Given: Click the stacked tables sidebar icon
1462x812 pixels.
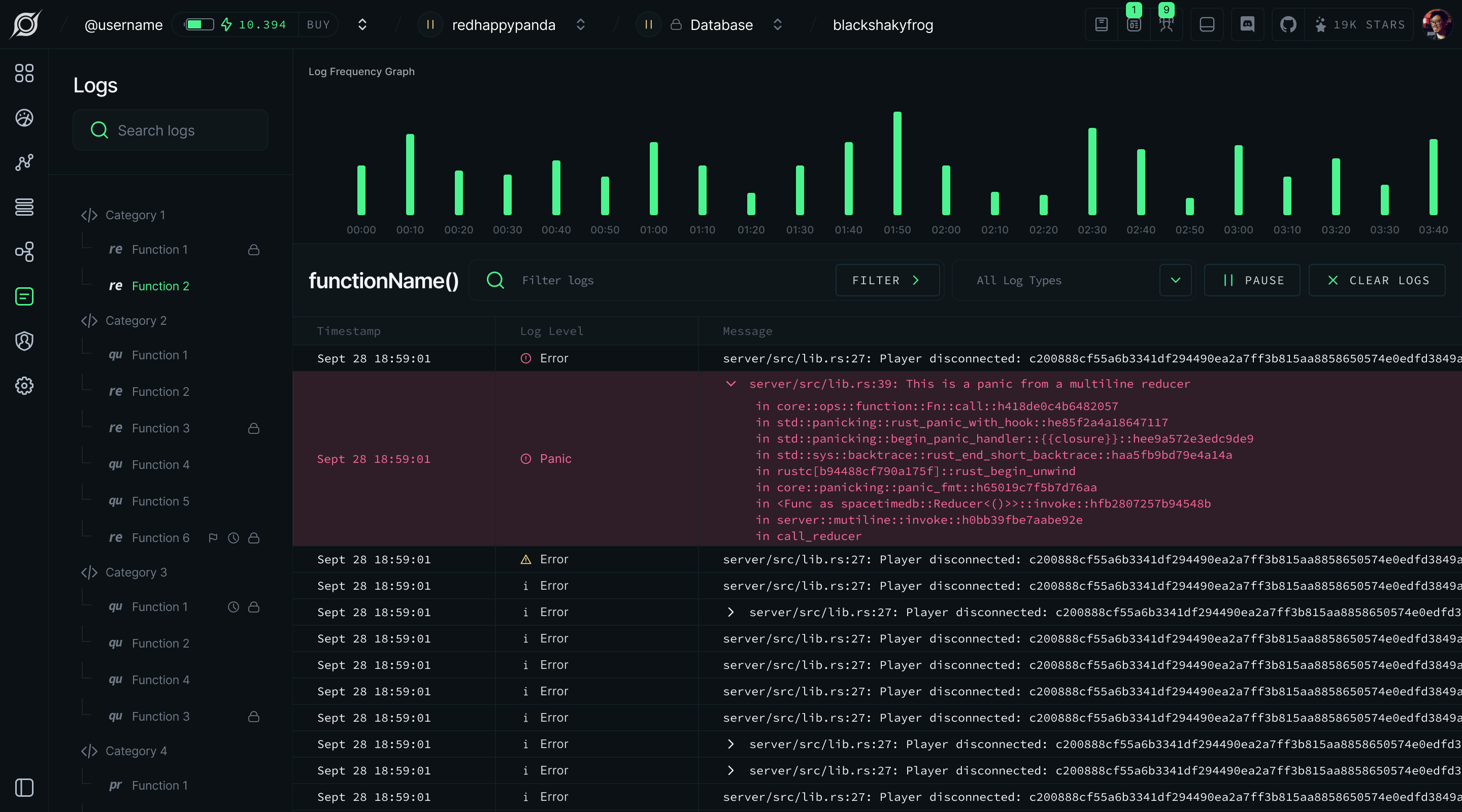Looking at the screenshot, I should coord(24,207).
